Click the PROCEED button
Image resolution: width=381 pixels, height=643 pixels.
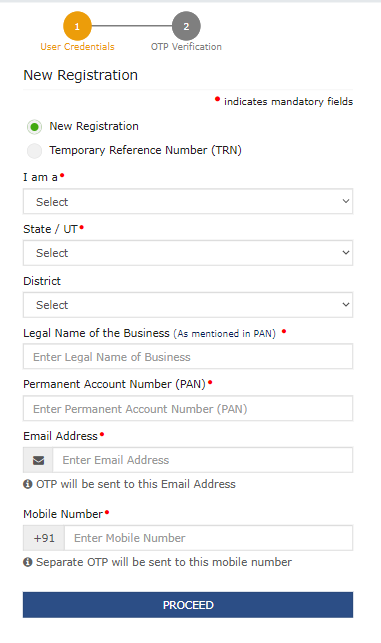[188, 605]
